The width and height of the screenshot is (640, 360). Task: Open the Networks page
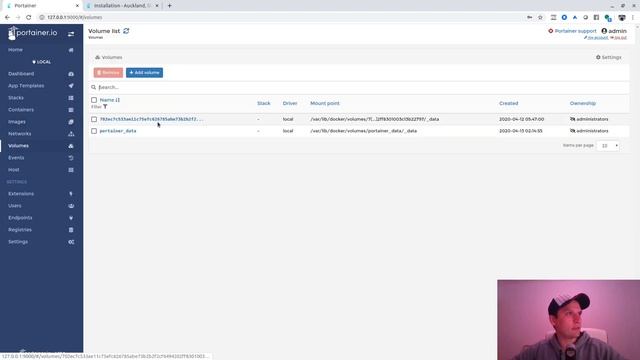(20, 134)
